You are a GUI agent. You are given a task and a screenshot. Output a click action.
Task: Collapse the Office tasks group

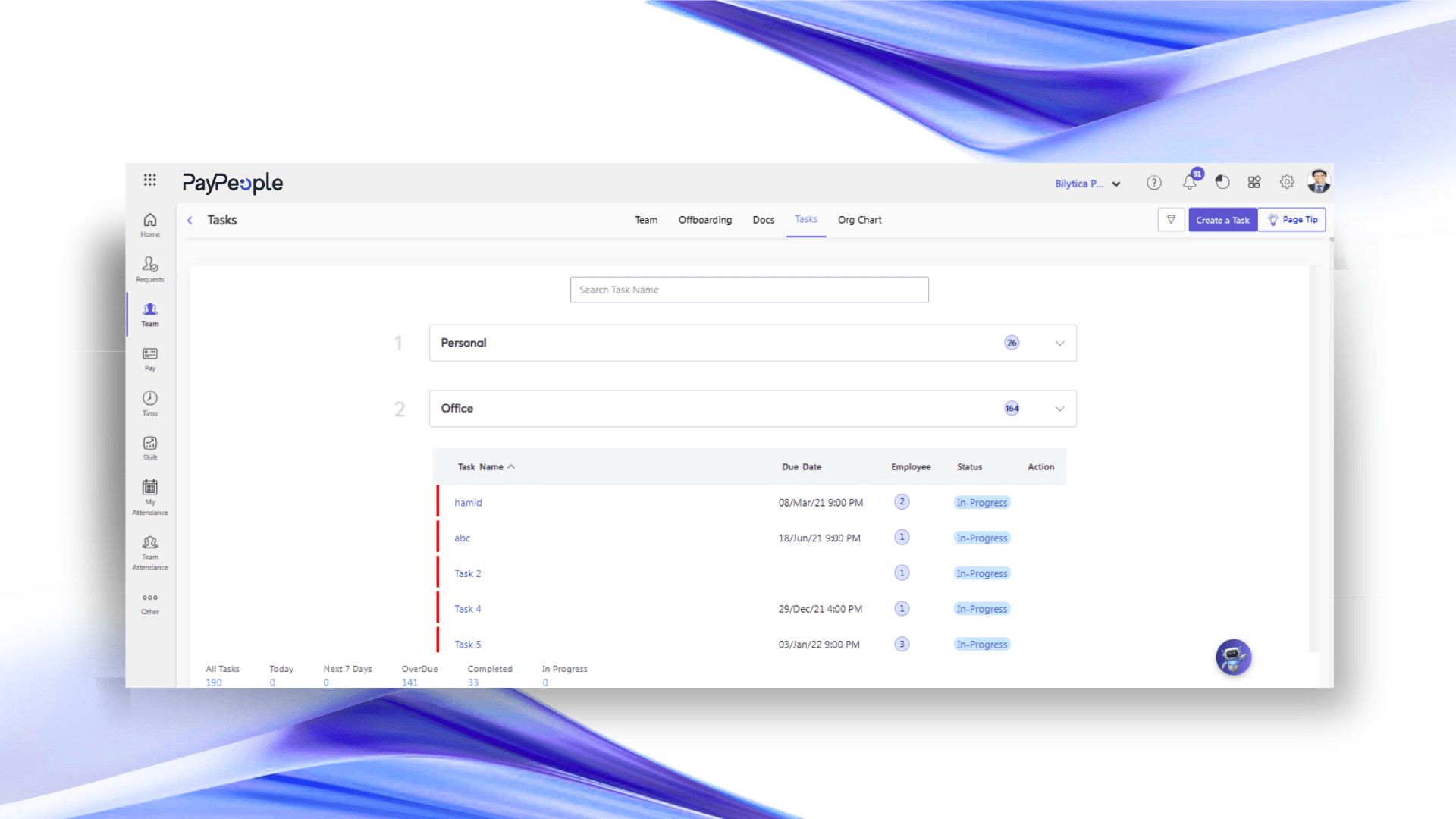[x=1059, y=409]
